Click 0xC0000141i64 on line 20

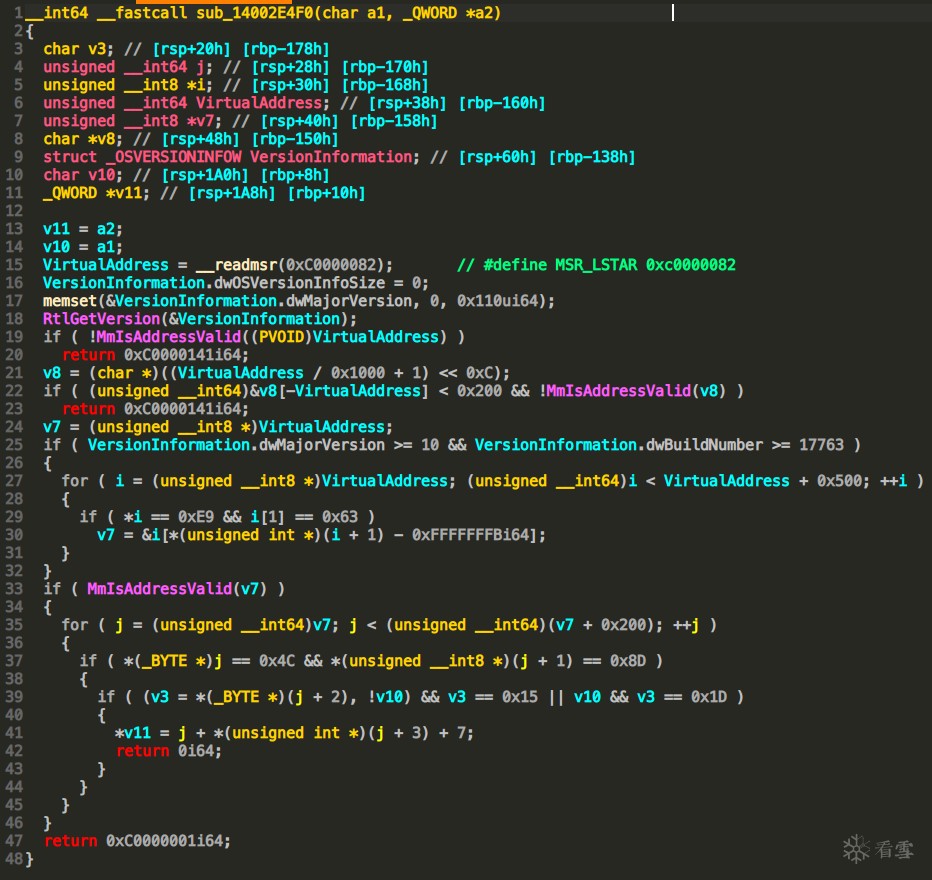click(x=183, y=354)
